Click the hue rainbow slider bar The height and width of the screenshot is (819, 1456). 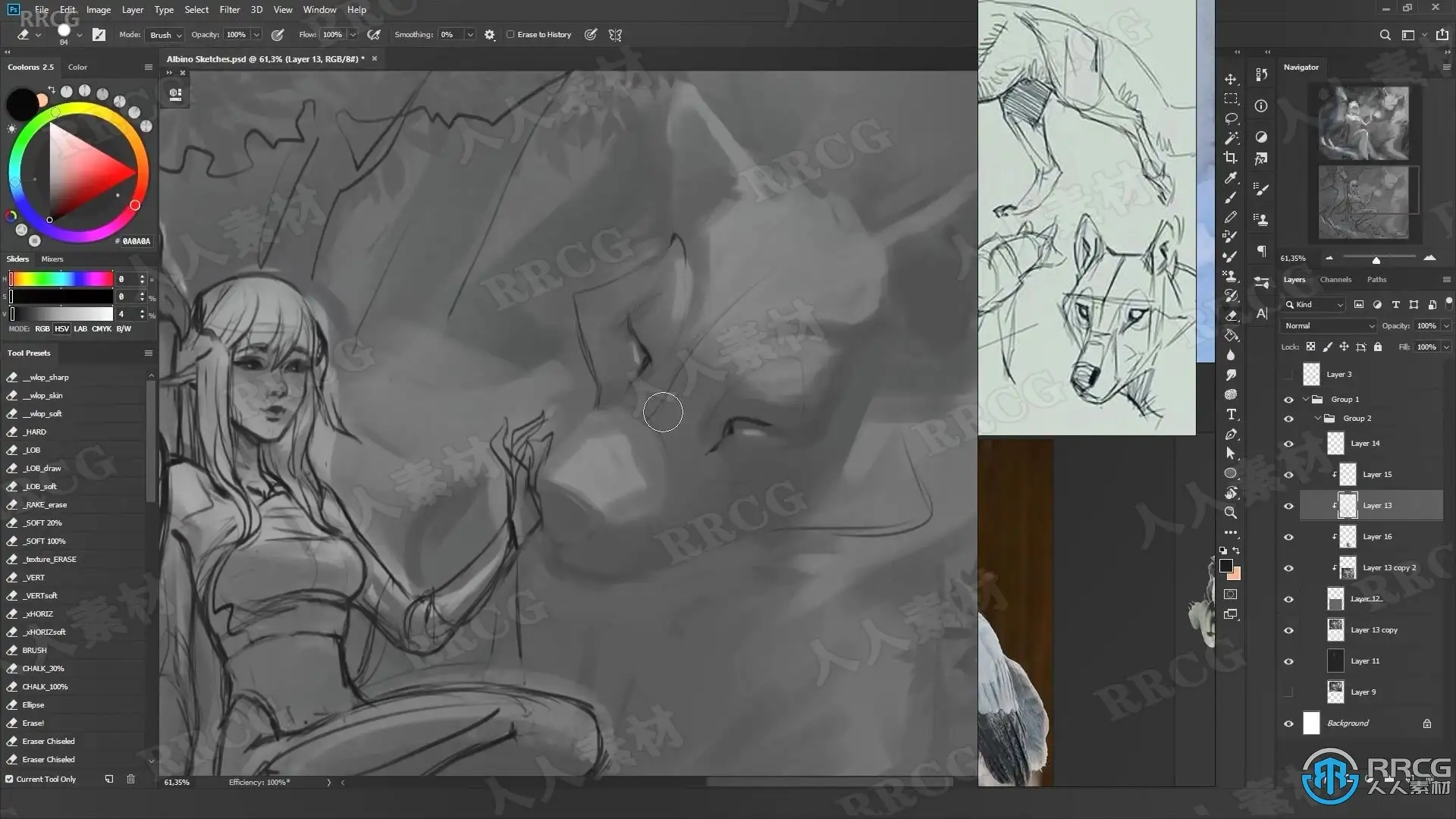click(x=61, y=279)
